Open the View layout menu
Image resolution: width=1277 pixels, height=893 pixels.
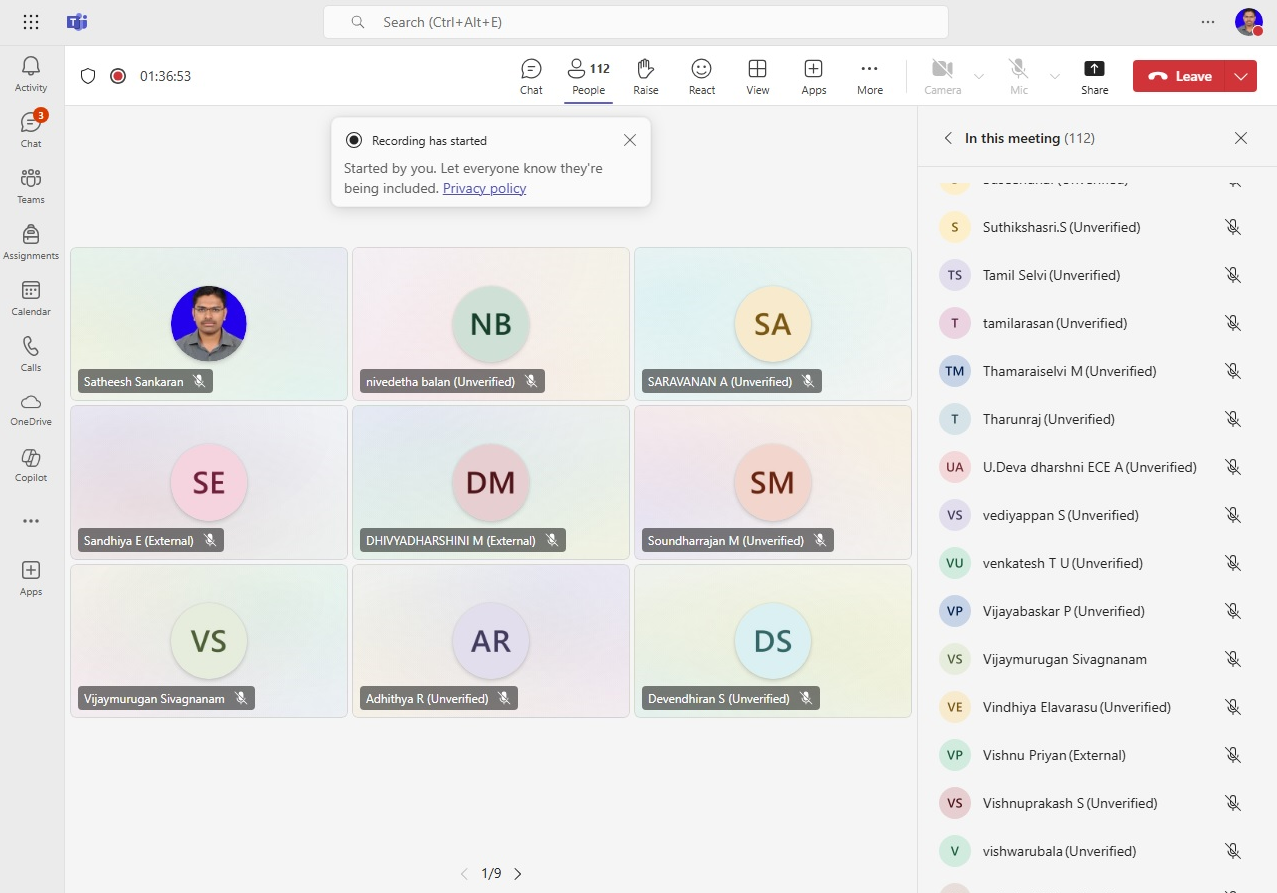[x=757, y=76]
